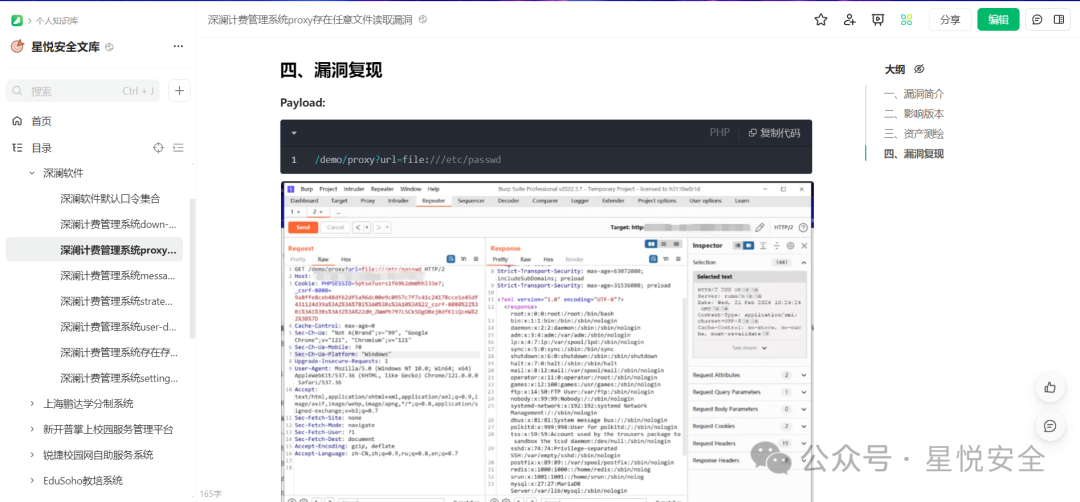Image resolution: width=1080 pixels, height=502 pixels.
Task: Open the add collaborator icon
Action: [849, 20]
